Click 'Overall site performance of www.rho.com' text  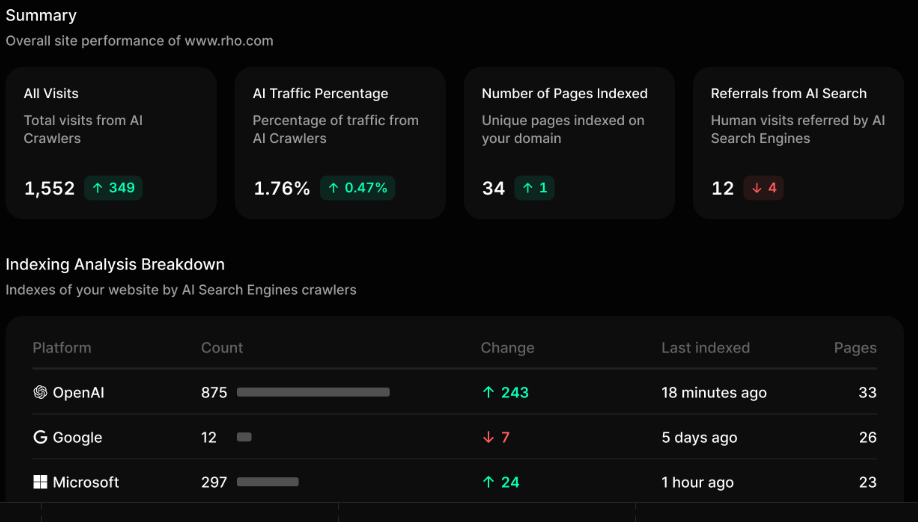tap(139, 41)
